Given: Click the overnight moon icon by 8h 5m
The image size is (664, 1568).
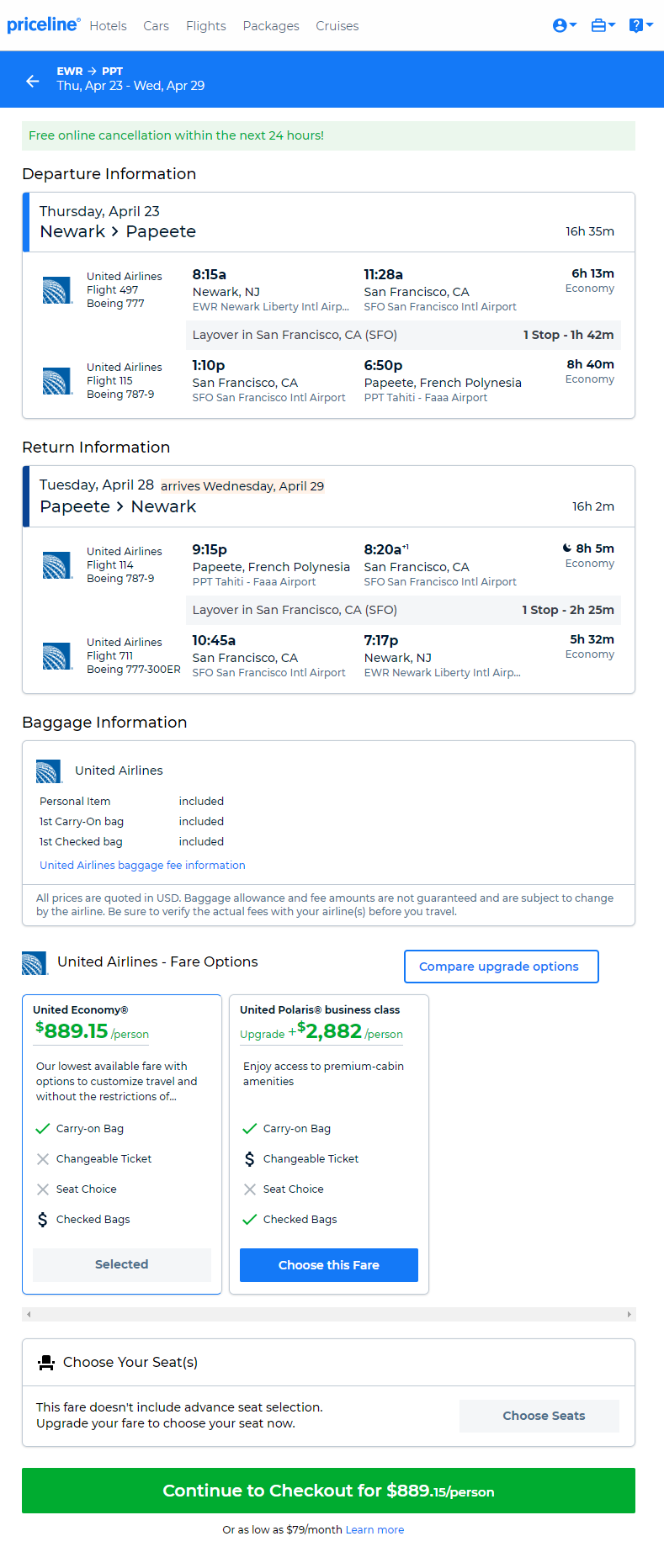Looking at the screenshot, I should point(567,548).
